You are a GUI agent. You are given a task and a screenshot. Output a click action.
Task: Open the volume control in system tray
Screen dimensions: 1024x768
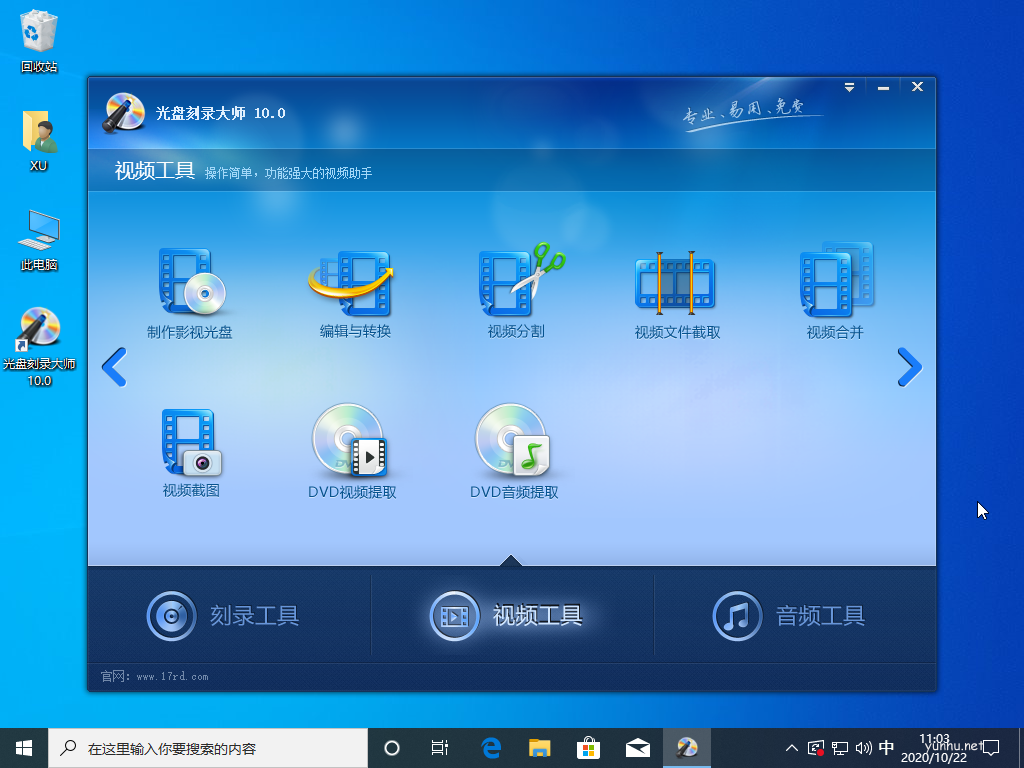(862, 748)
